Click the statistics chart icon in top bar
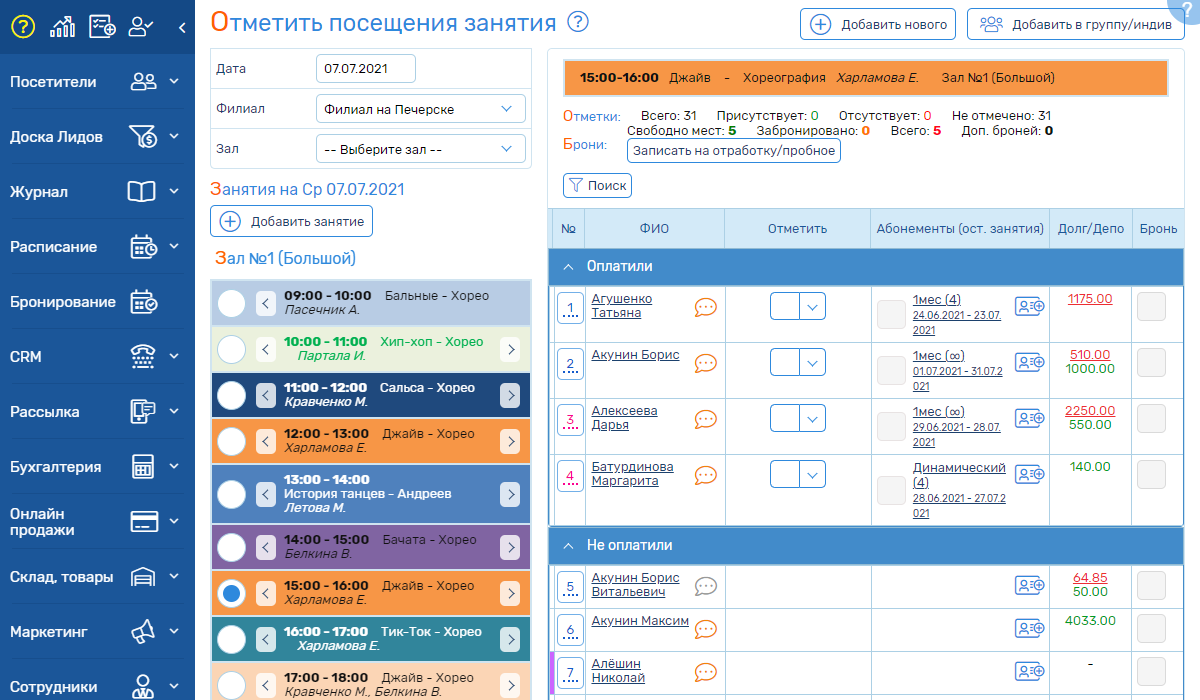 (63, 27)
